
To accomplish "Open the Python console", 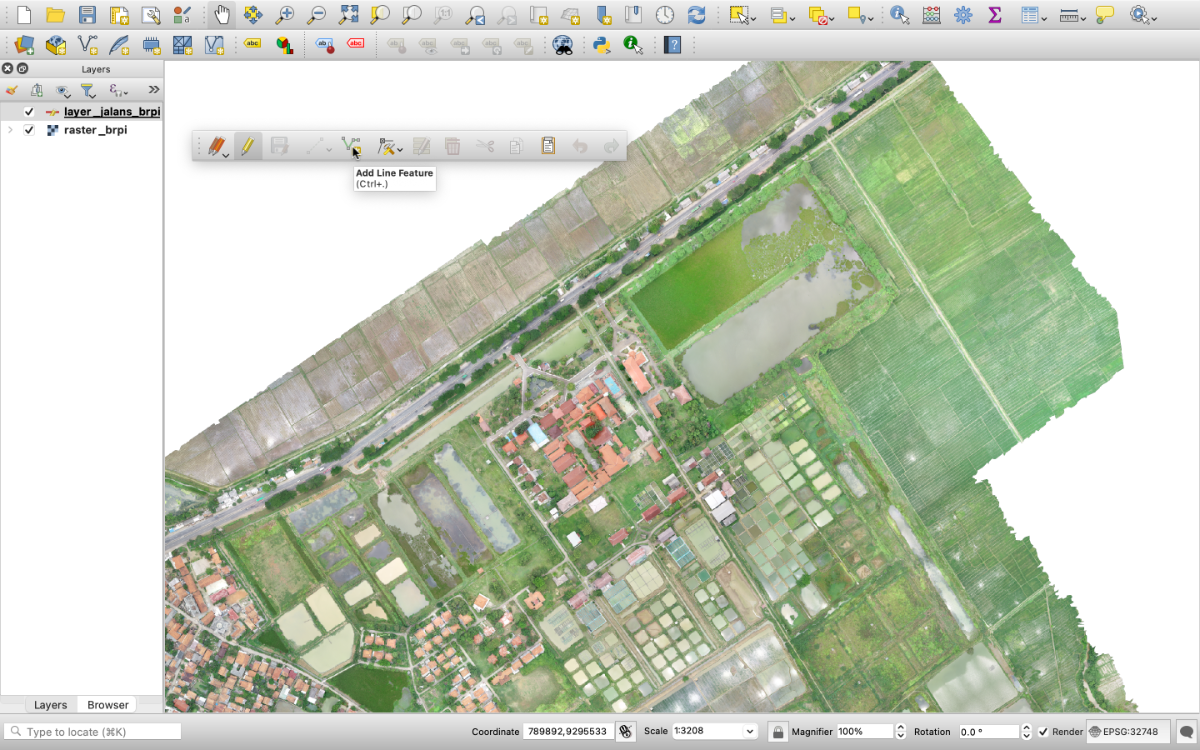I will coord(601,45).
